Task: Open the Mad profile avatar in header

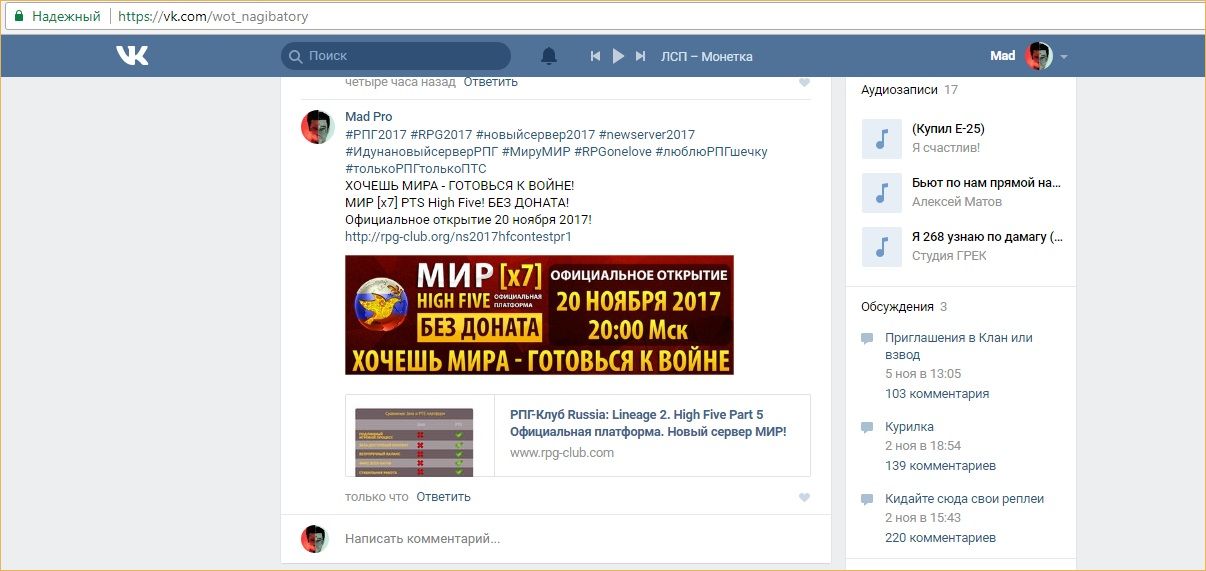Action: click(1039, 56)
